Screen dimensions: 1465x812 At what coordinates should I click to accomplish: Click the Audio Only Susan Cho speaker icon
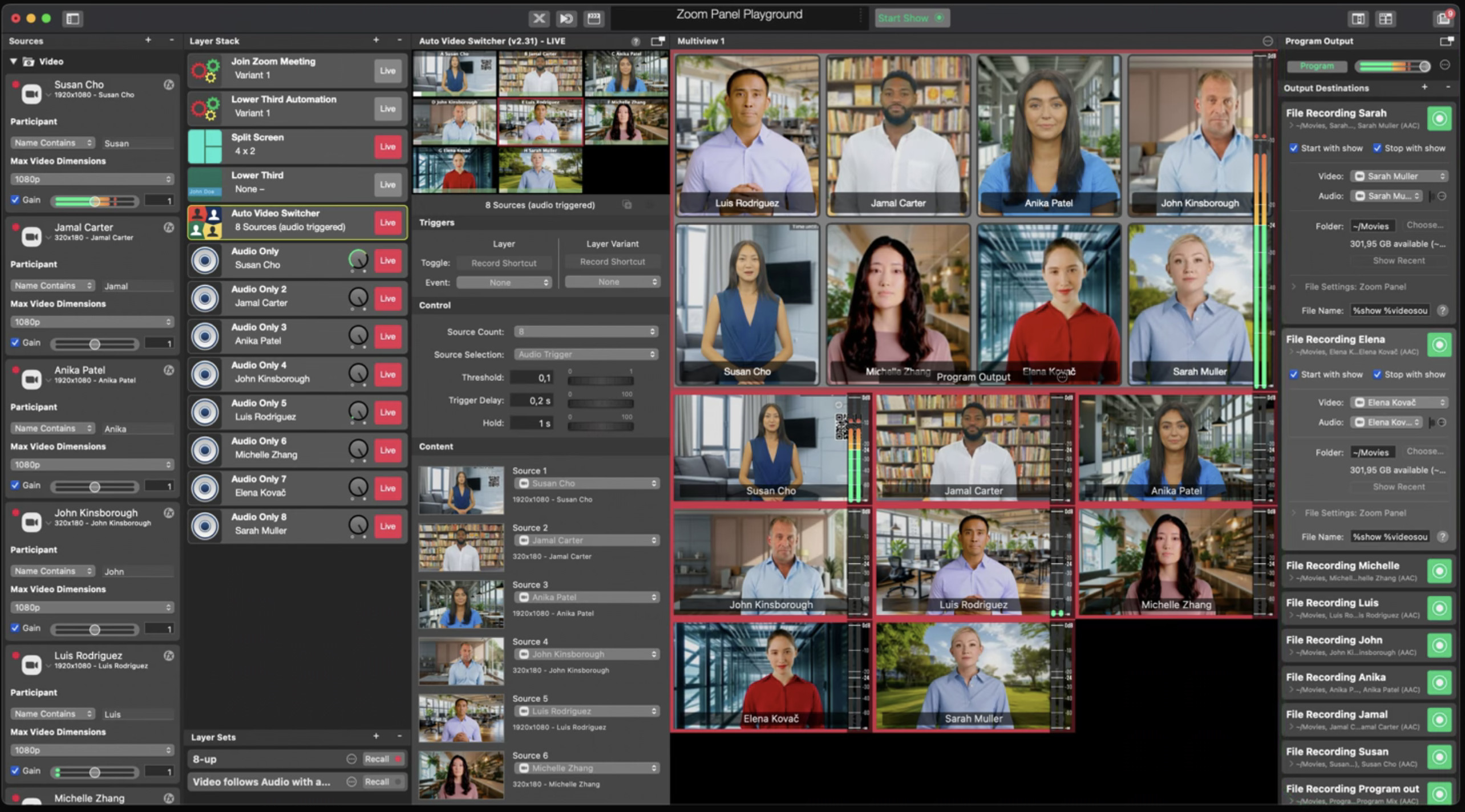click(x=205, y=261)
